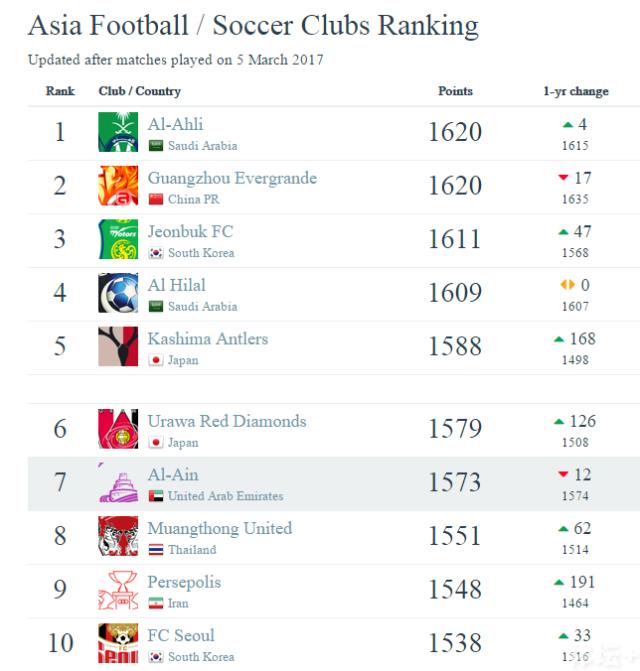The image size is (640, 671).
Task: Click the FC Seoul club crest
Action: [118, 644]
